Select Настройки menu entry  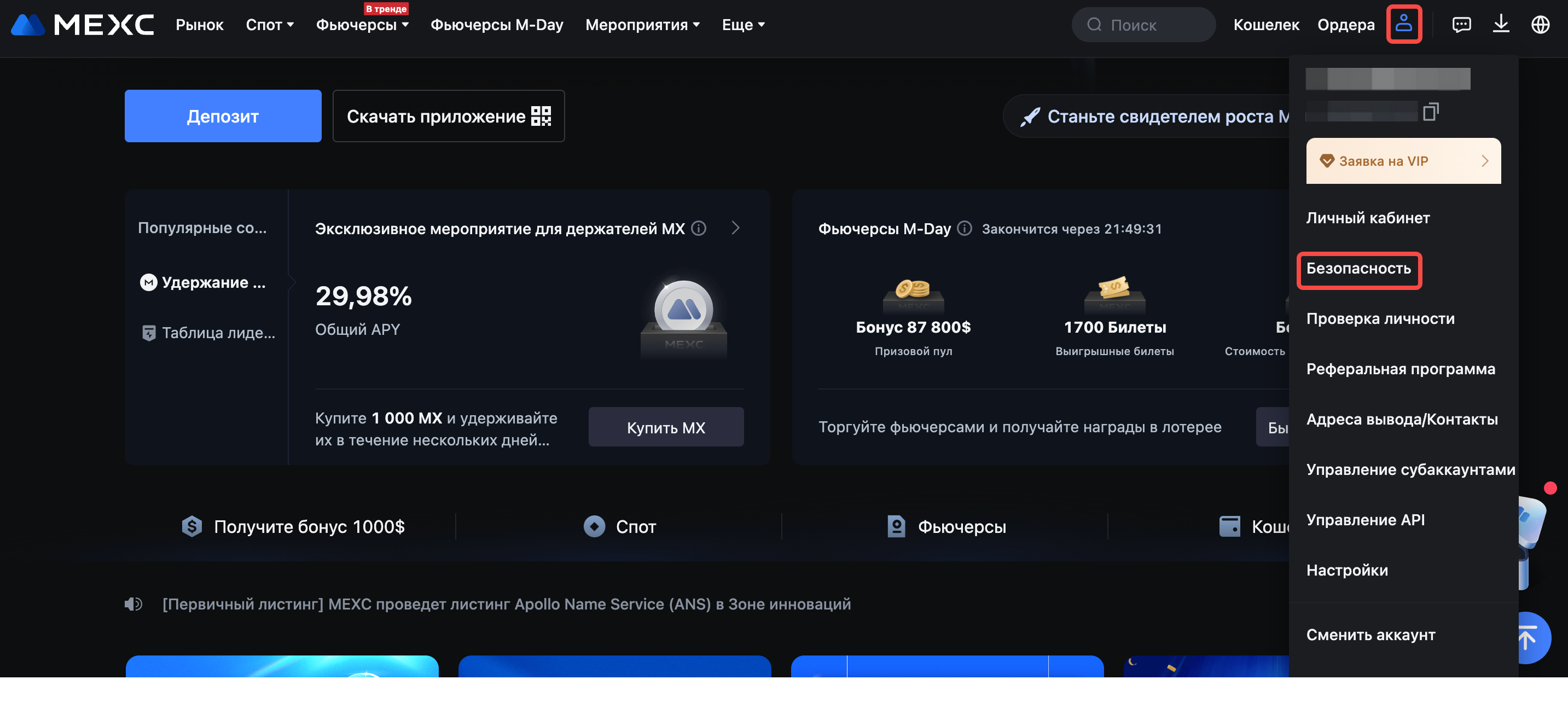point(1347,571)
